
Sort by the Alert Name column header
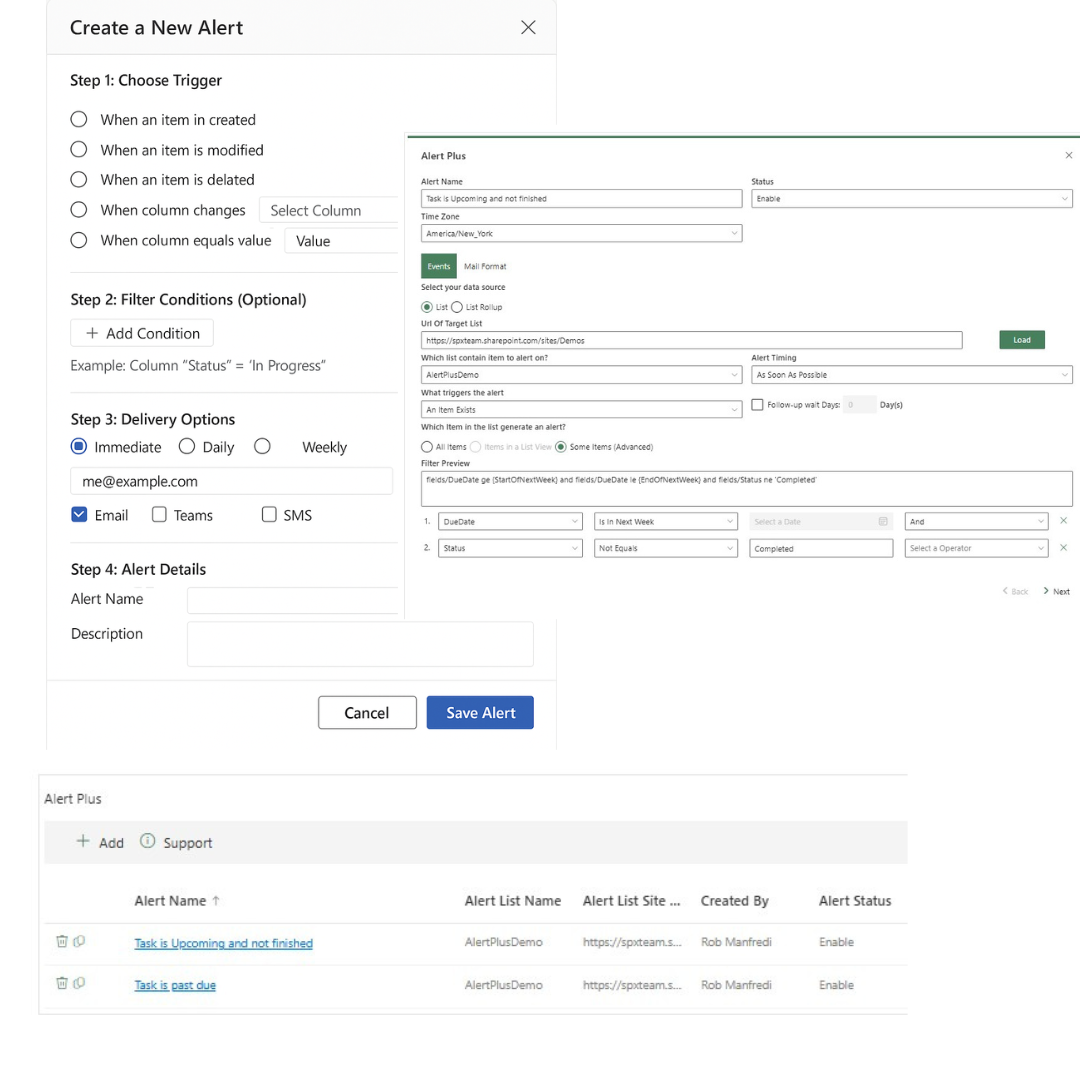point(170,901)
